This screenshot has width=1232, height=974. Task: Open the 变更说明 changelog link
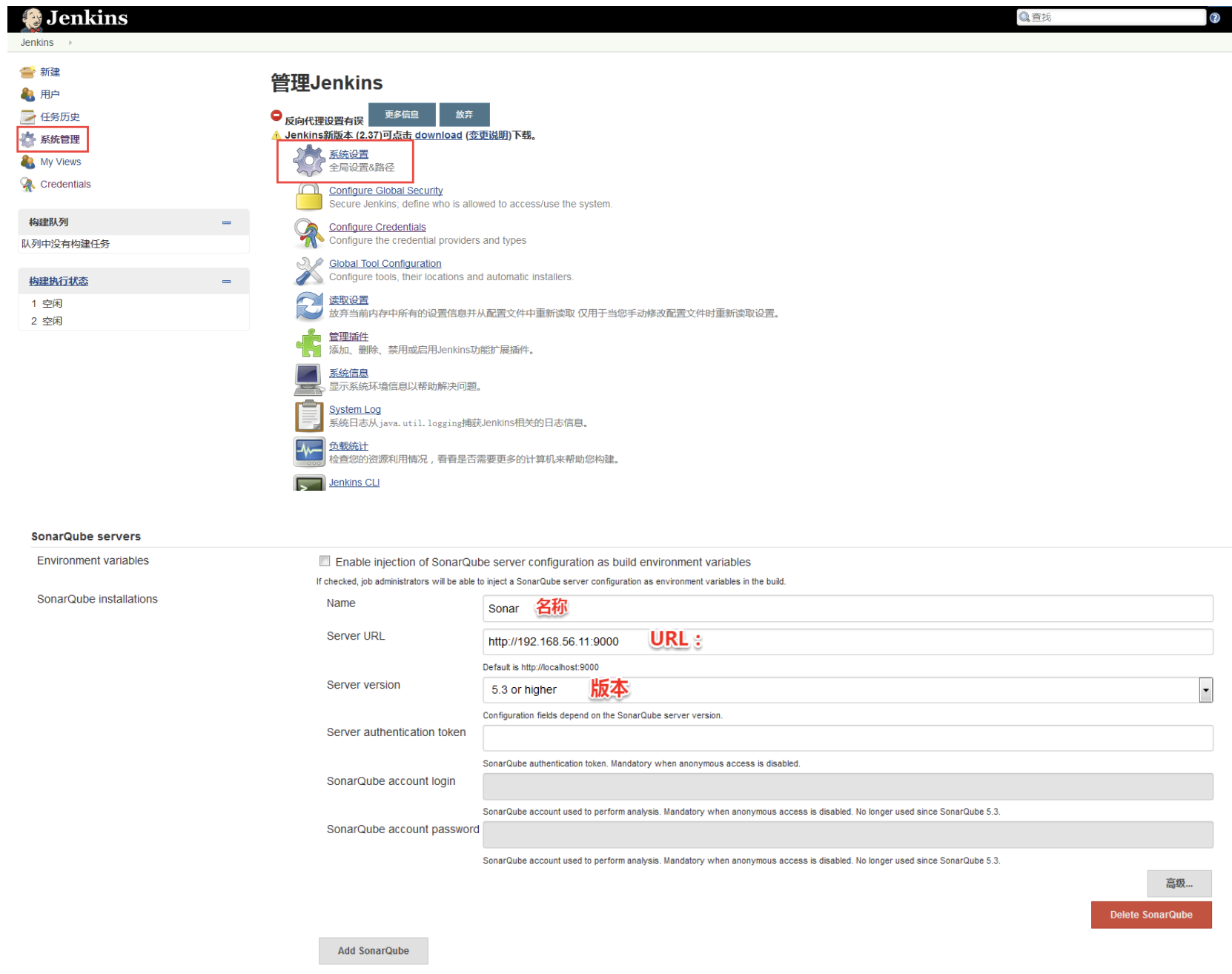pos(488,135)
